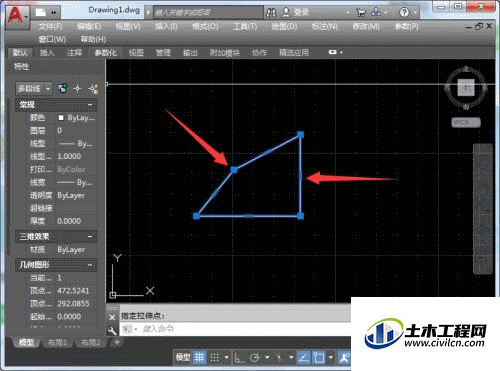Open the 文件(F) menu
This screenshot has height=371, width=500.
pyautogui.click(x=50, y=27)
